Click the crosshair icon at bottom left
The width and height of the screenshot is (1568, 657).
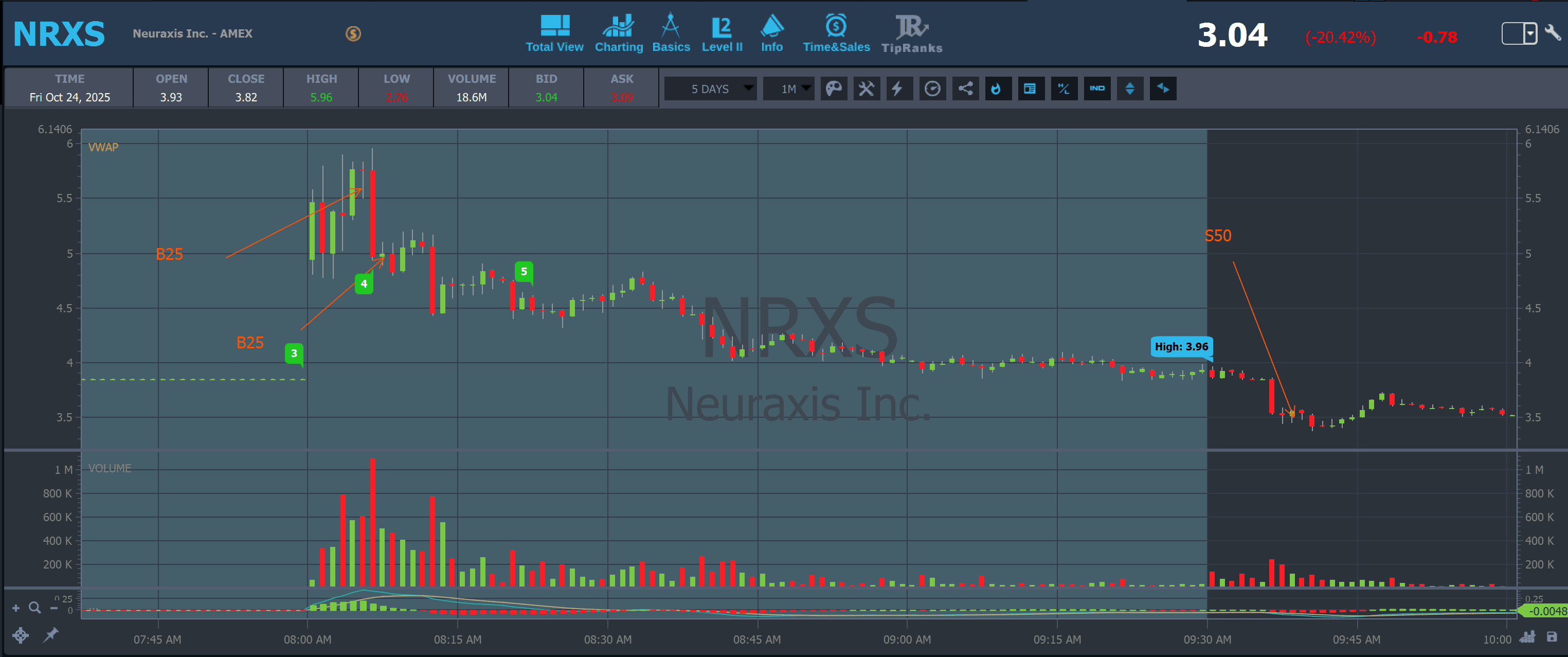[x=20, y=636]
